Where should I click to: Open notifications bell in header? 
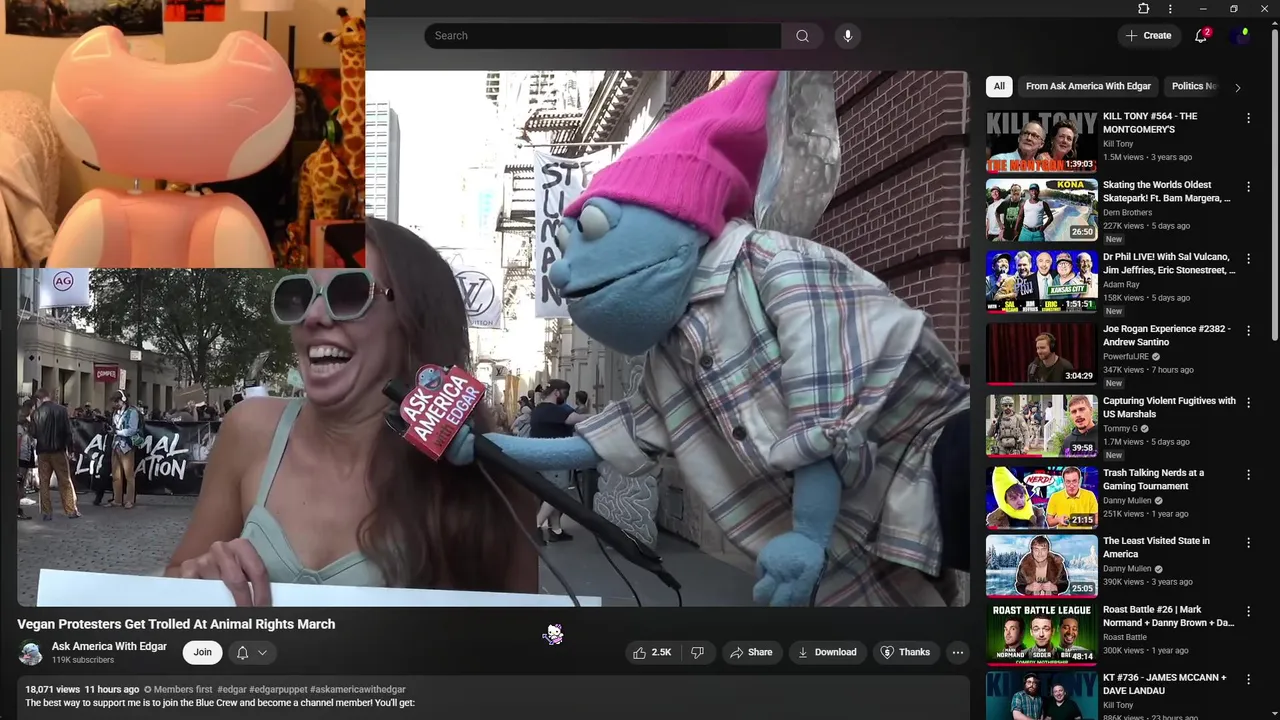click(1202, 36)
